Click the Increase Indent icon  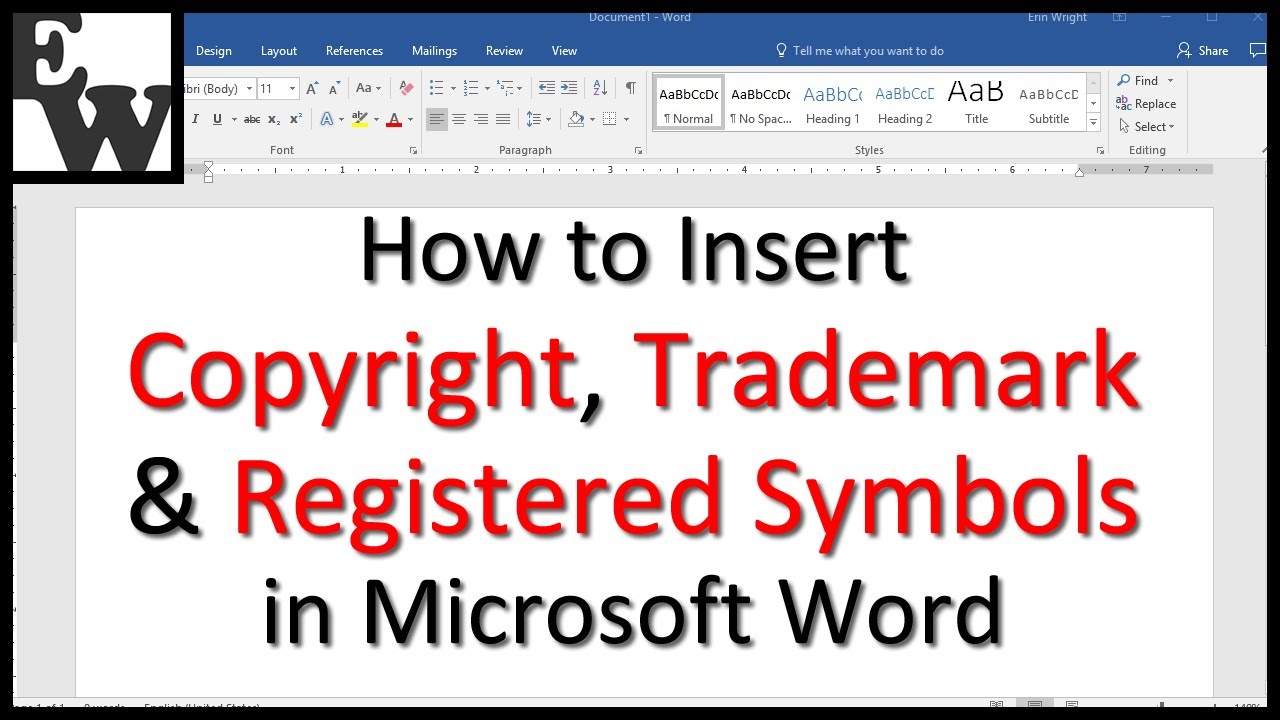[569, 88]
